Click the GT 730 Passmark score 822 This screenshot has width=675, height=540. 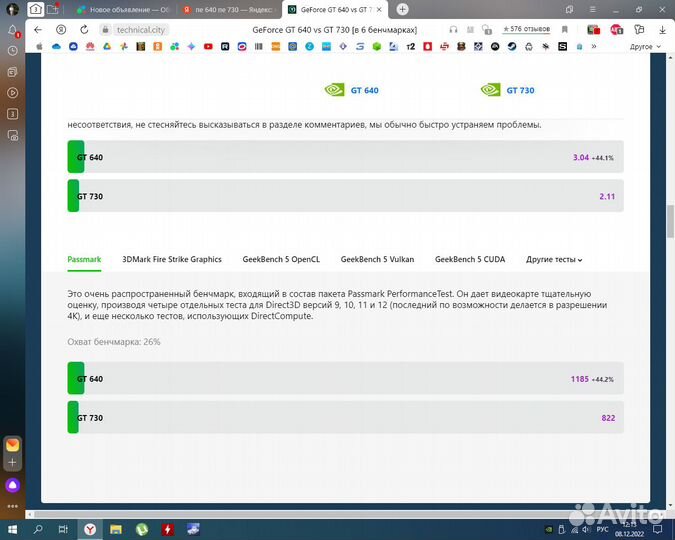(608, 418)
